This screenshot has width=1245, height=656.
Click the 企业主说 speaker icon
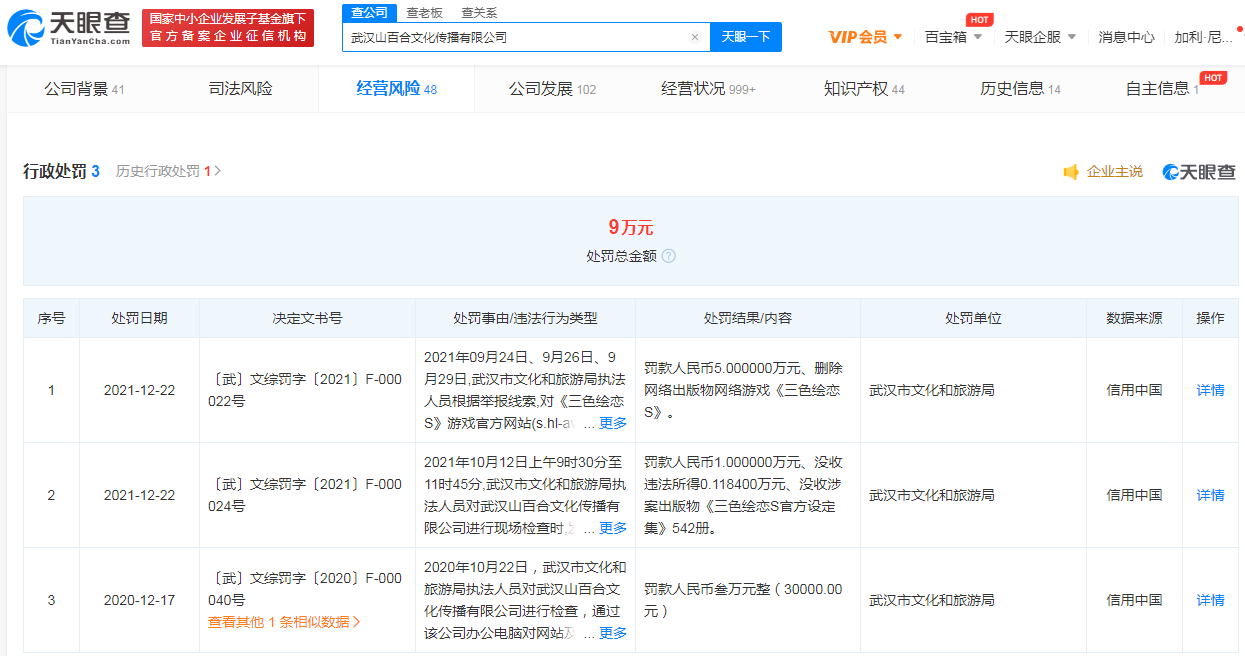1071,172
